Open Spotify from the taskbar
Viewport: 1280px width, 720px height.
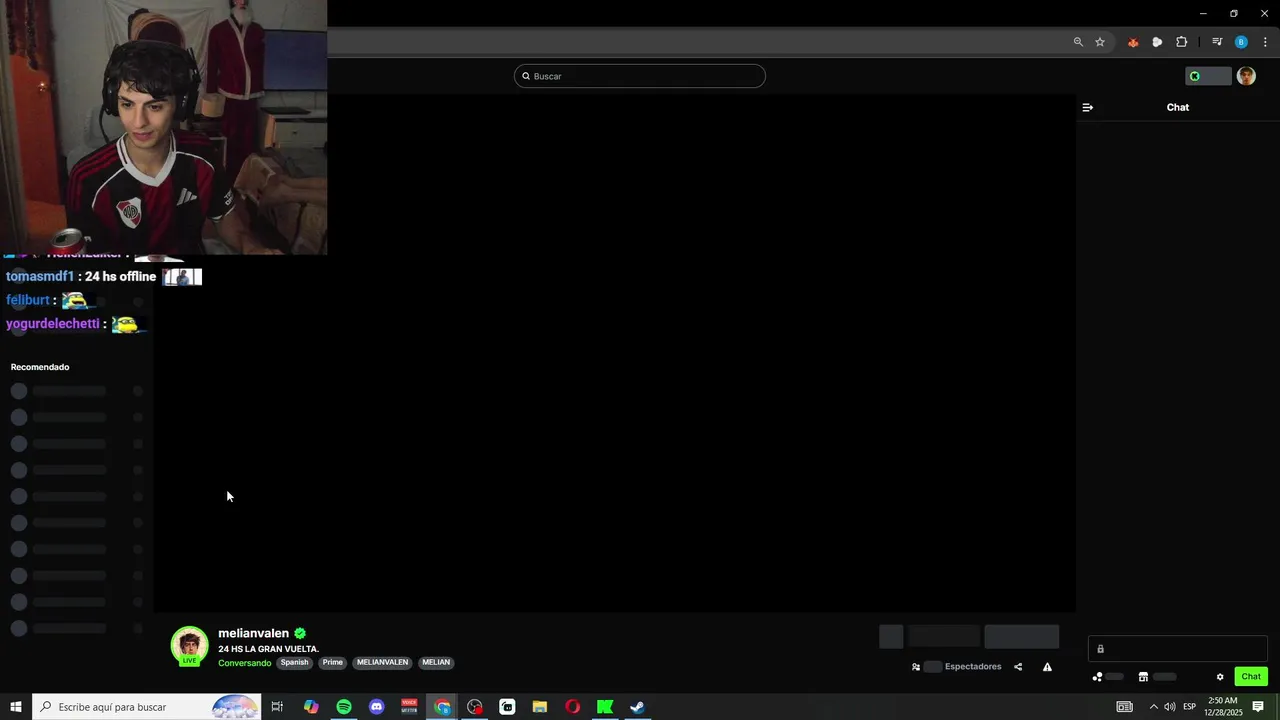coord(344,707)
